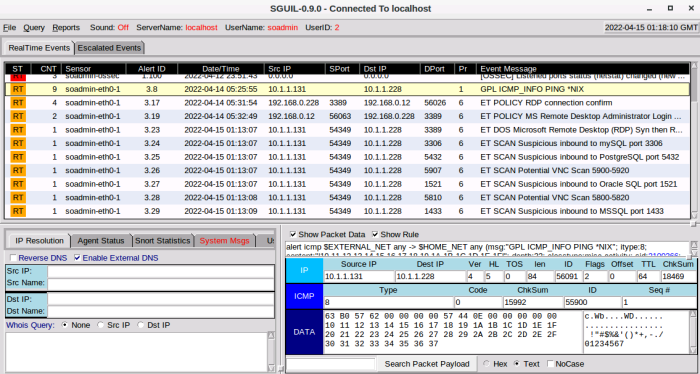
Task: Select Hex payload search mode
Action: pyautogui.click(x=486, y=364)
